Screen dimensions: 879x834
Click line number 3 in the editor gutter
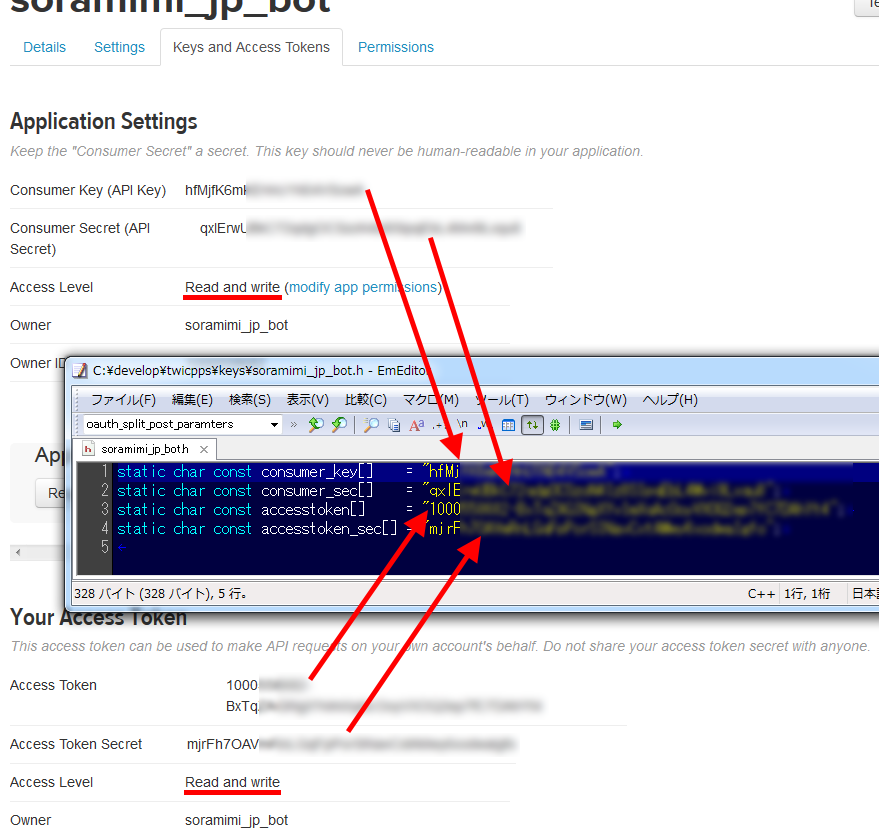tap(104, 509)
